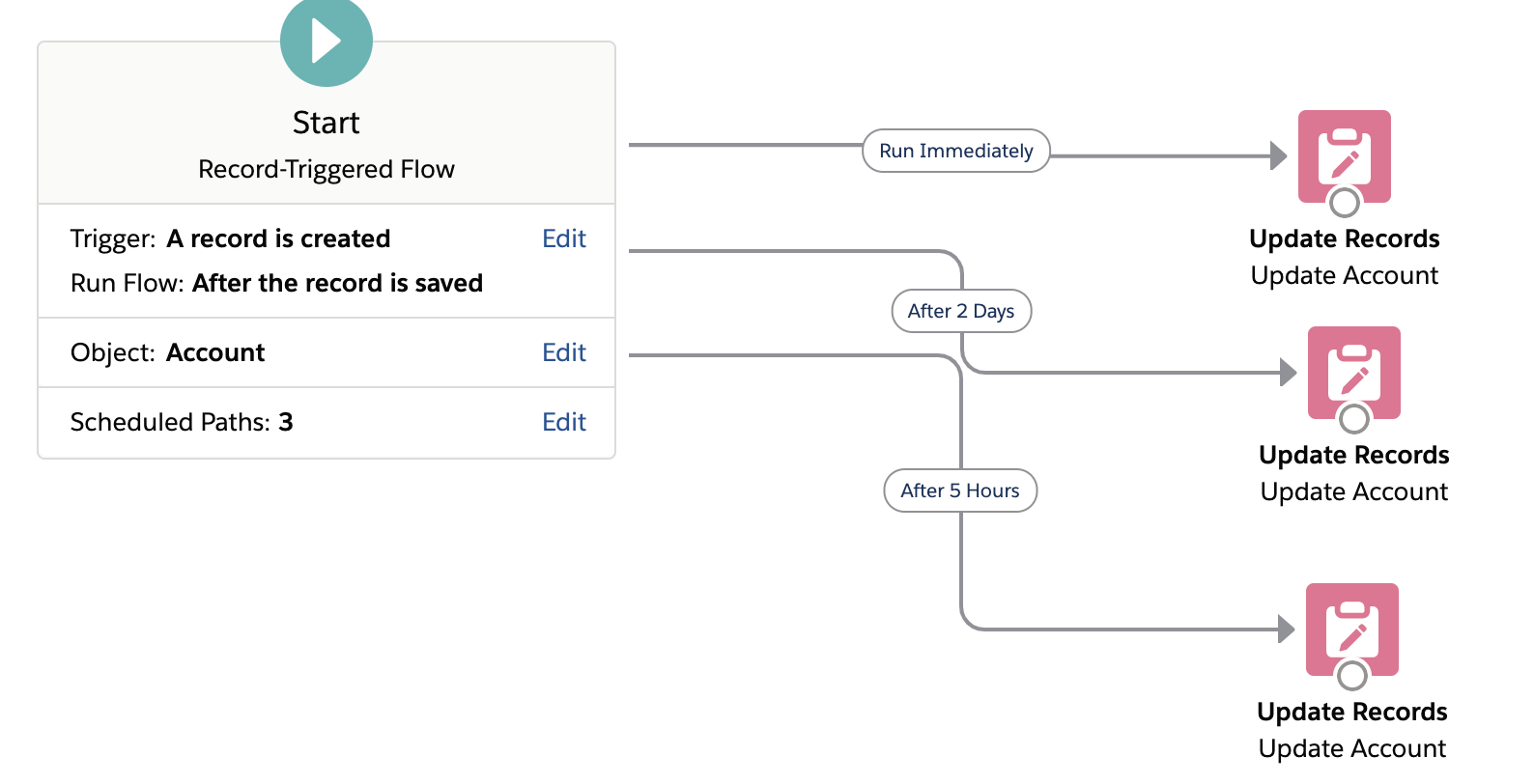Viewport: 1534px width, 784px height.
Task: Select the After 2 Days path label
Action: point(960,311)
